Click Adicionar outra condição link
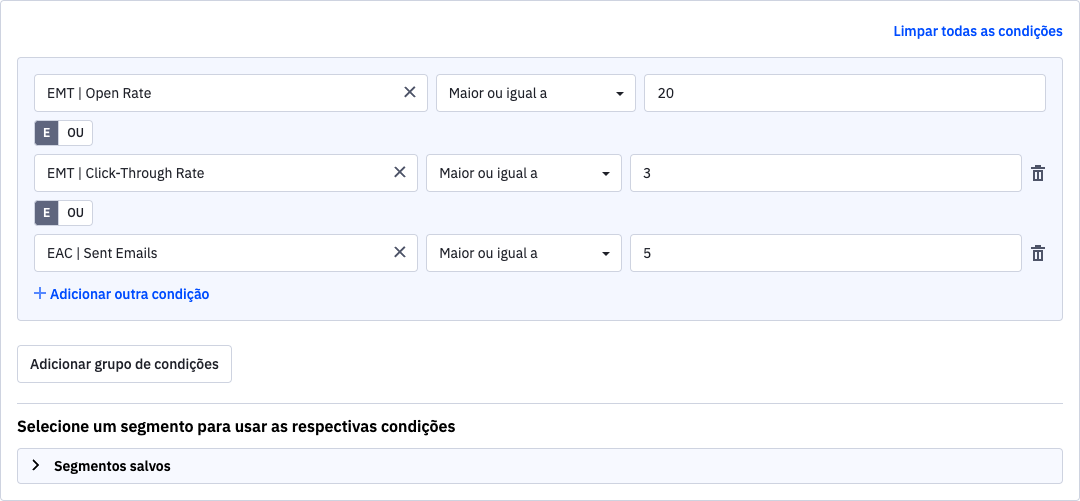Image resolution: width=1080 pixels, height=501 pixels. point(129,294)
